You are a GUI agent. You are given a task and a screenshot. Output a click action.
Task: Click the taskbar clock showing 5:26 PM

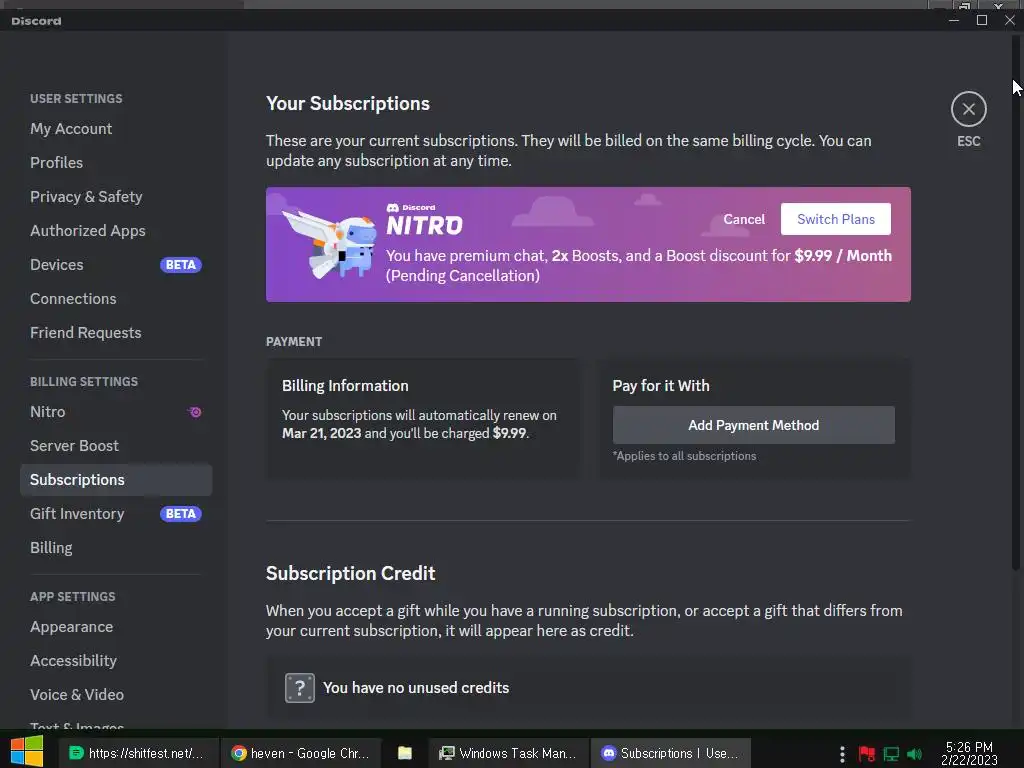(x=969, y=754)
